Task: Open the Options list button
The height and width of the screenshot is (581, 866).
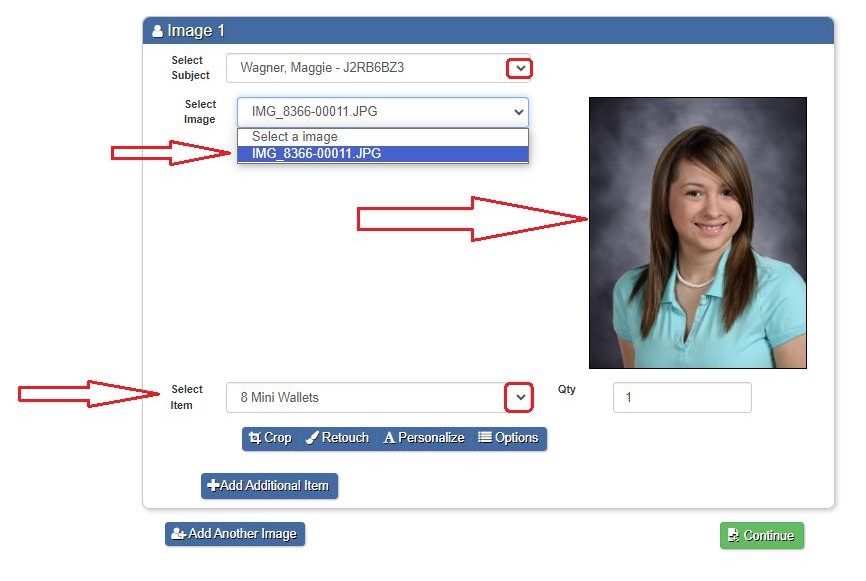Action: (508, 438)
